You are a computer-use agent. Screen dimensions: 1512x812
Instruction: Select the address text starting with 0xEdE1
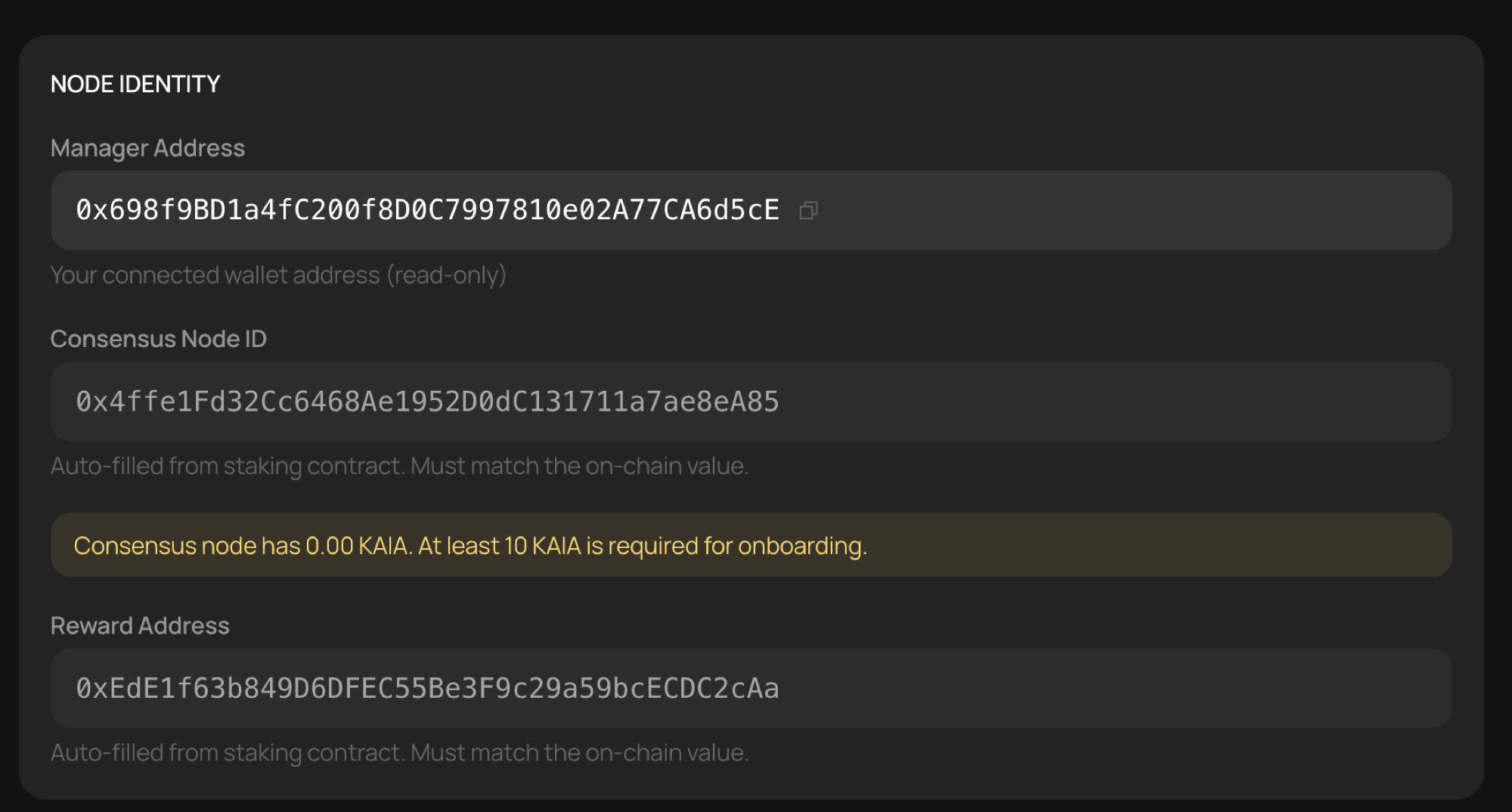pyautogui.click(x=427, y=688)
